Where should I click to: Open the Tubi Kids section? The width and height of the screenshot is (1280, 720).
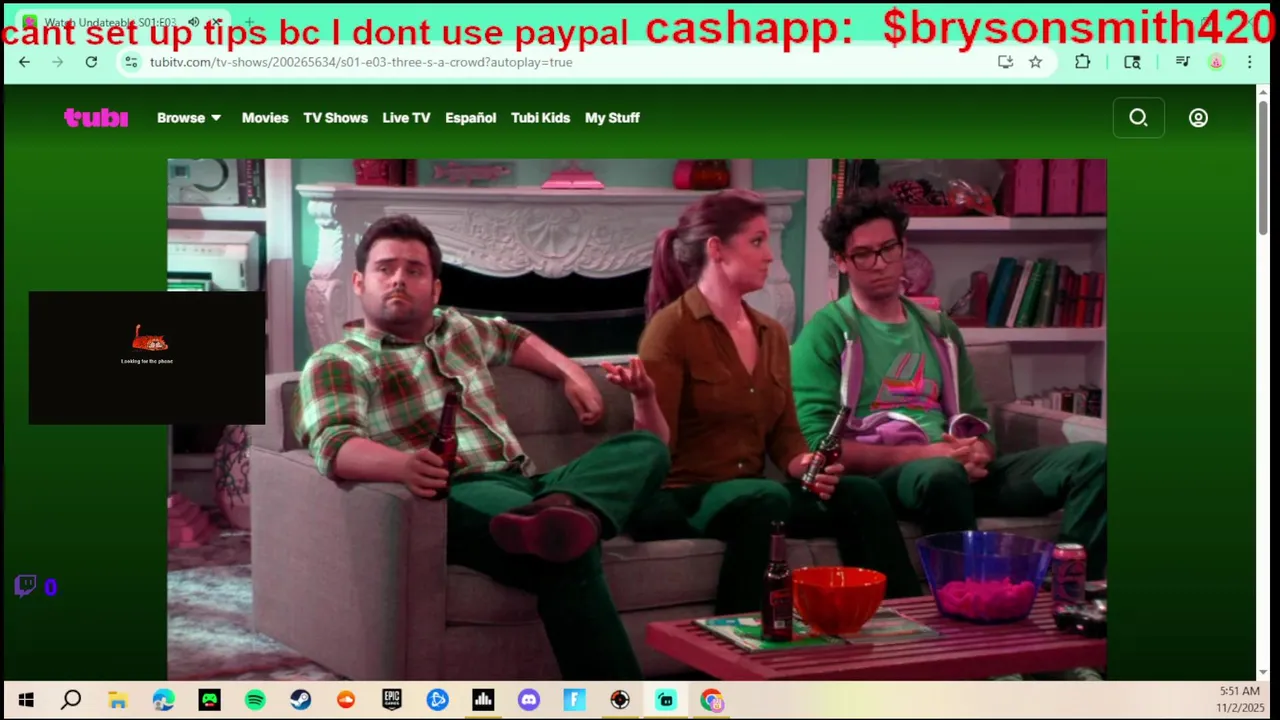point(540,118)
